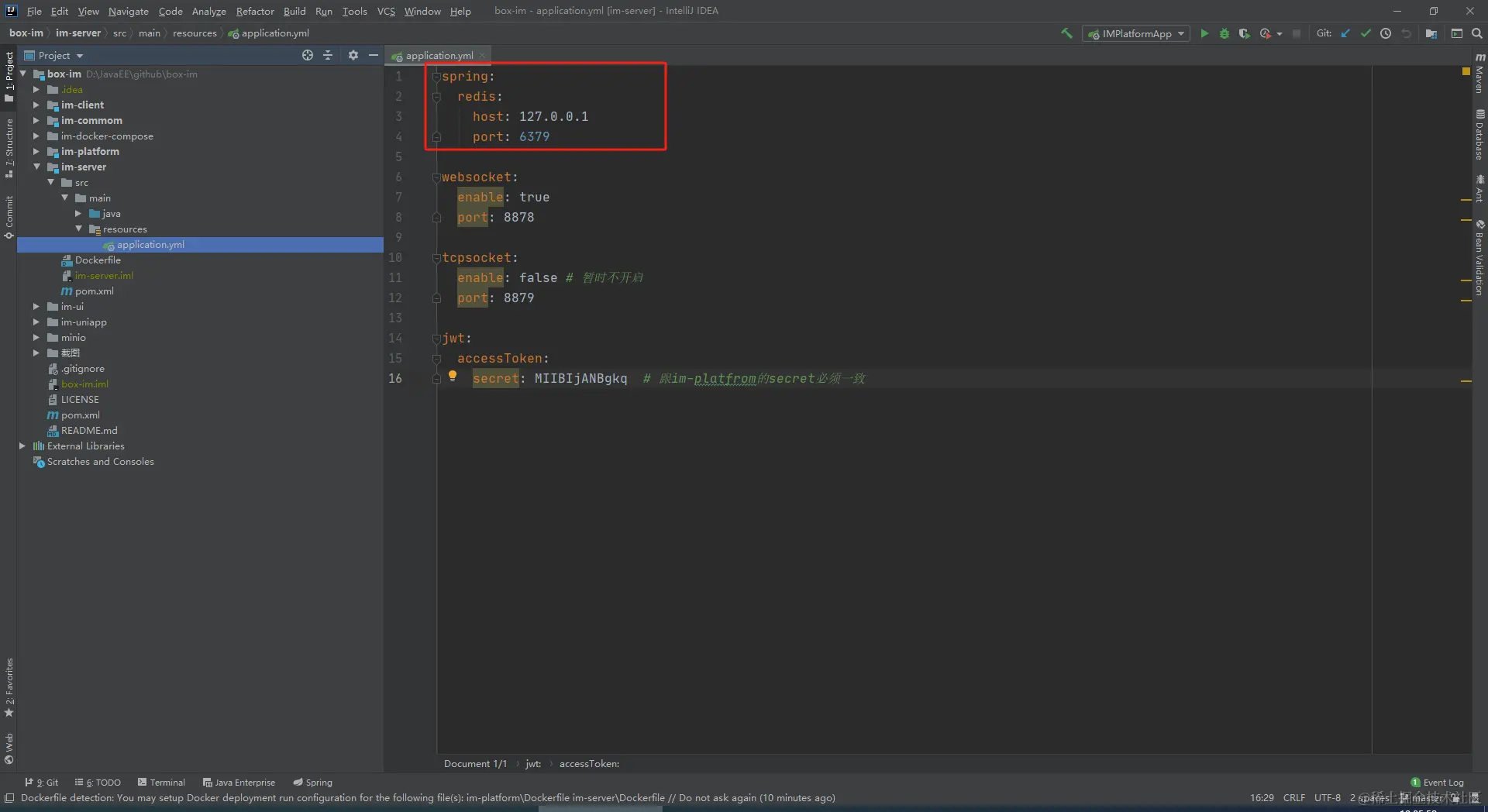The width and height of the screenshot is (1488, 812).
Task: Open the Build menu
Action: 294,11
